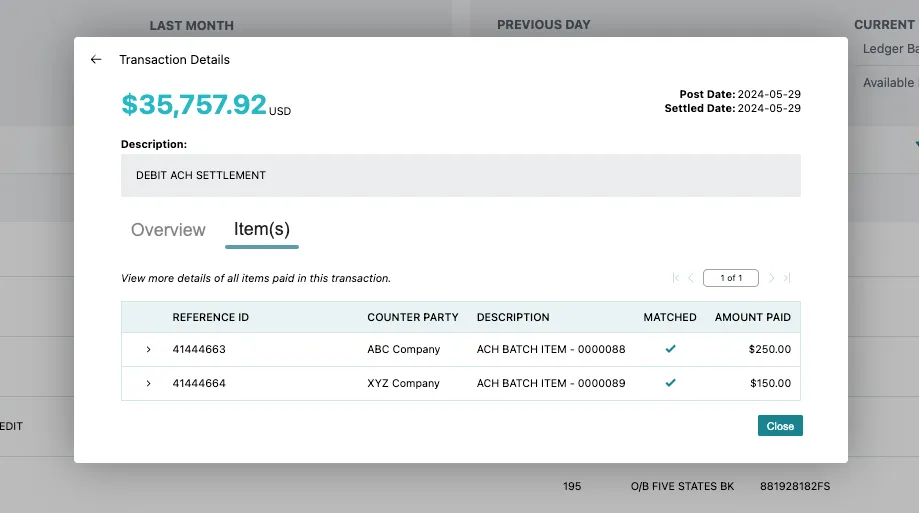Viewport: 919px width, 513px height.
Task: Click the REFERENCE ID column header
Action: [210, 317]
